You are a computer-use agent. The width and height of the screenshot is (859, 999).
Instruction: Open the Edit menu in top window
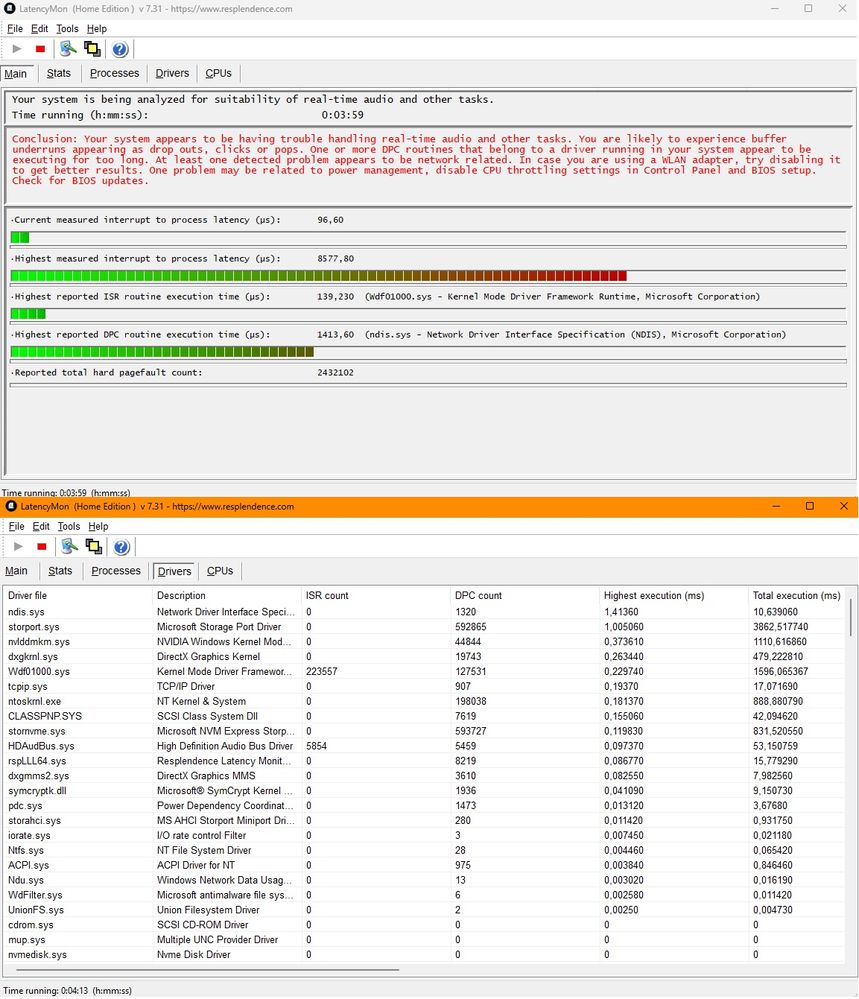coord(40,29)
